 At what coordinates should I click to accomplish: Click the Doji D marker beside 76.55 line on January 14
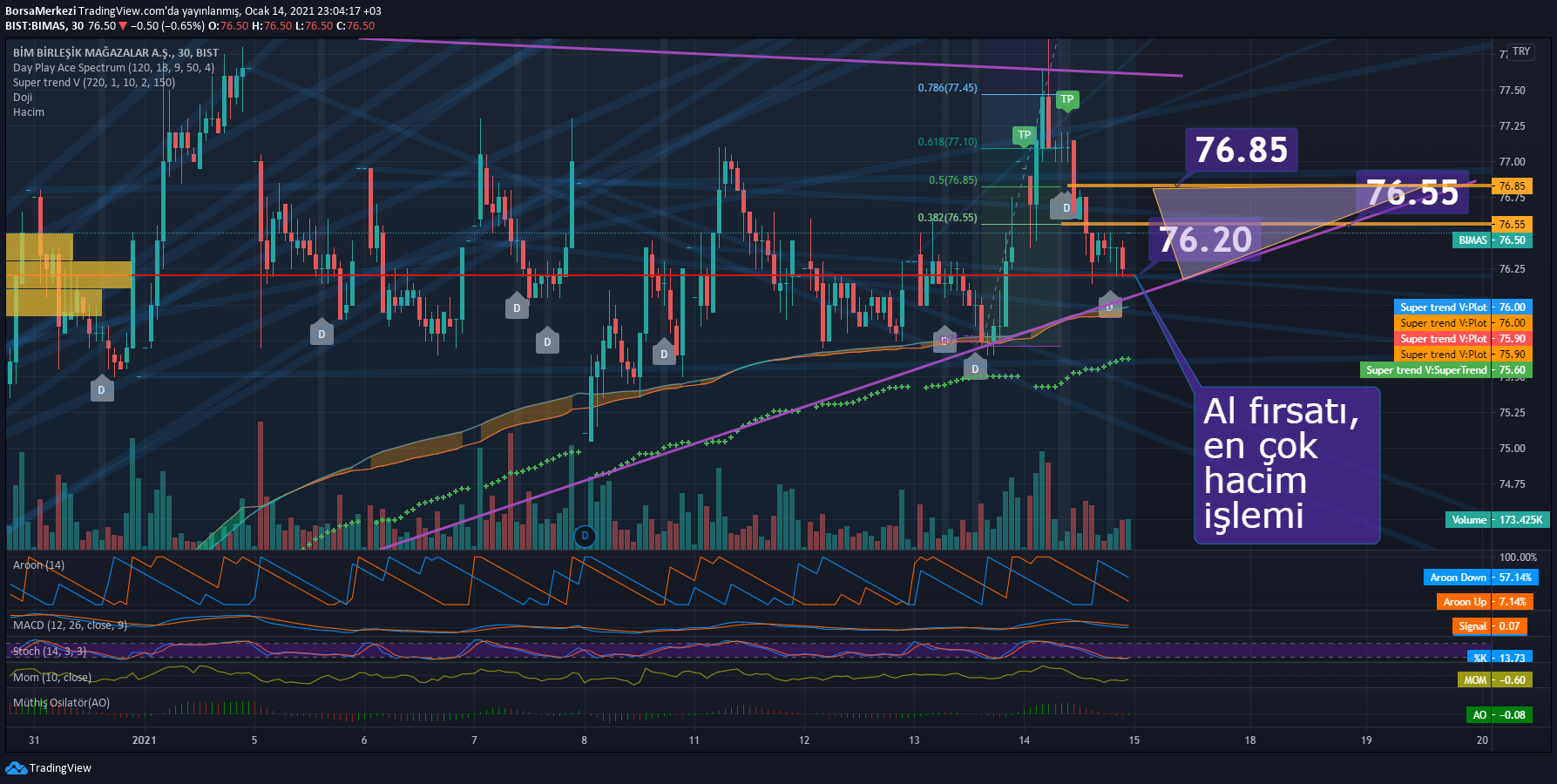coord(1066,206)
